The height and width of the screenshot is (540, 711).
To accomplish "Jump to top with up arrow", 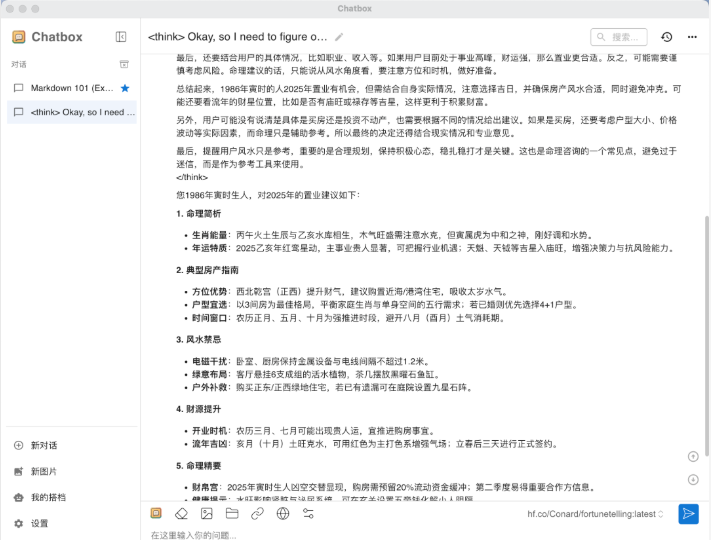I will point(693,457).
